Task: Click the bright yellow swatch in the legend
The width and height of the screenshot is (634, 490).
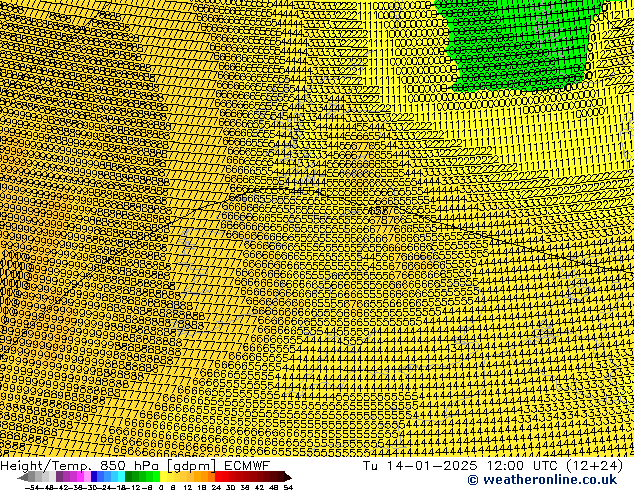Action: click(x=163, y=476)
